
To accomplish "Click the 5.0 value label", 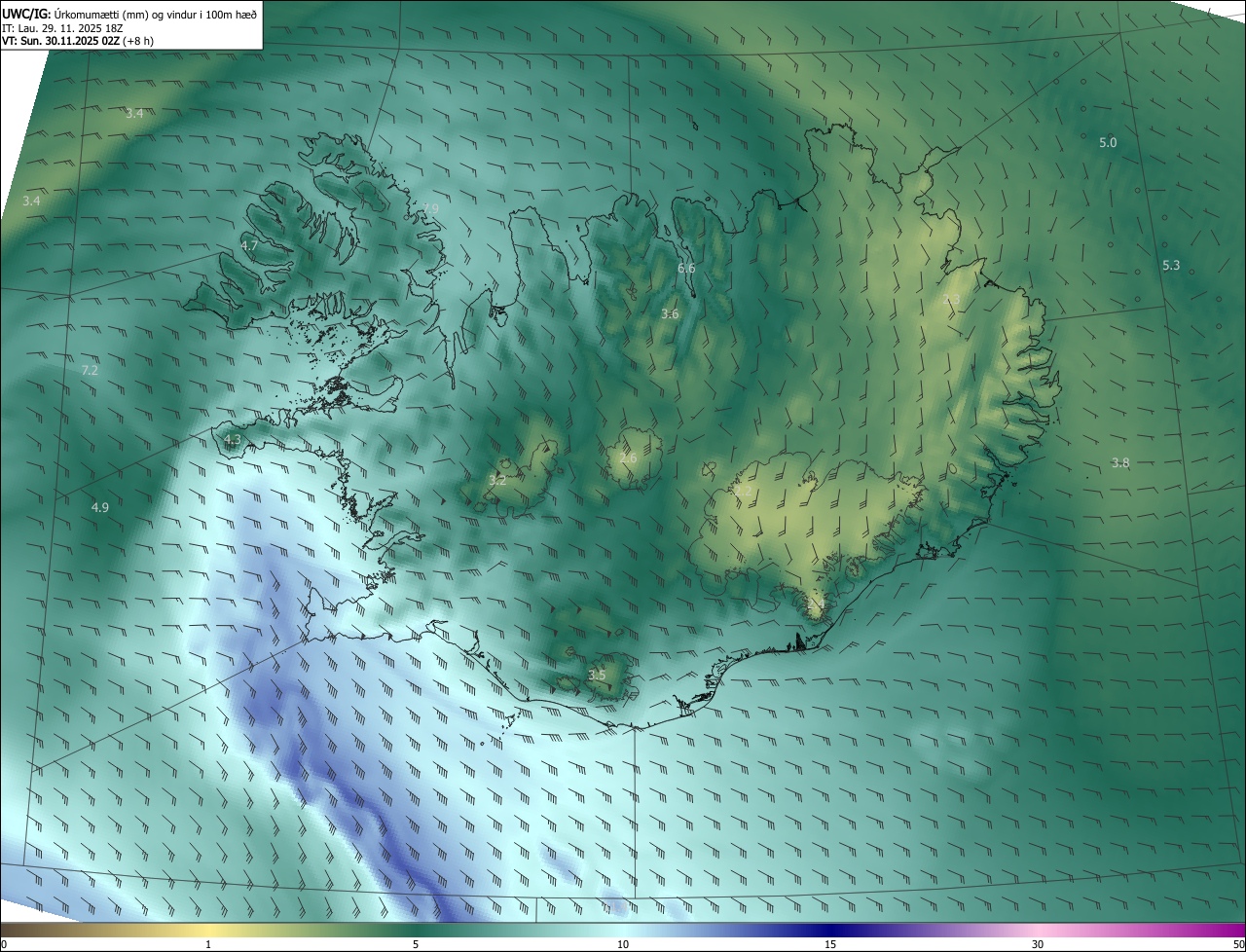I will [1108, 143].
